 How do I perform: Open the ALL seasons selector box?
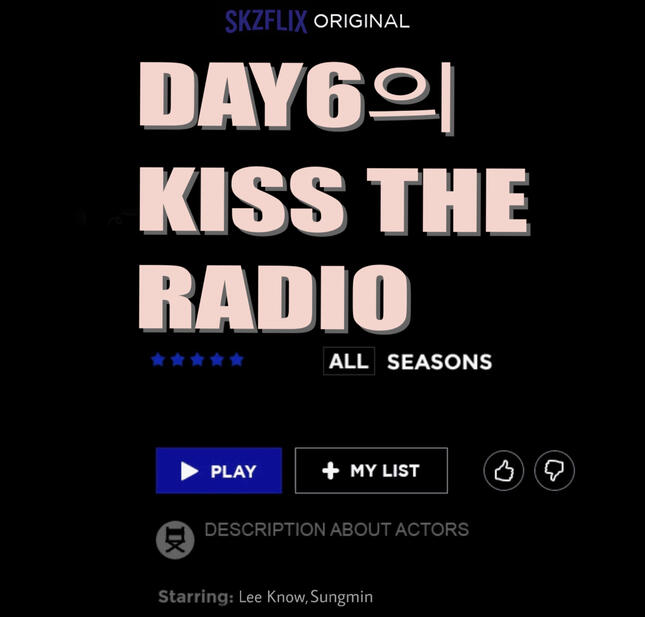[349, 361]
